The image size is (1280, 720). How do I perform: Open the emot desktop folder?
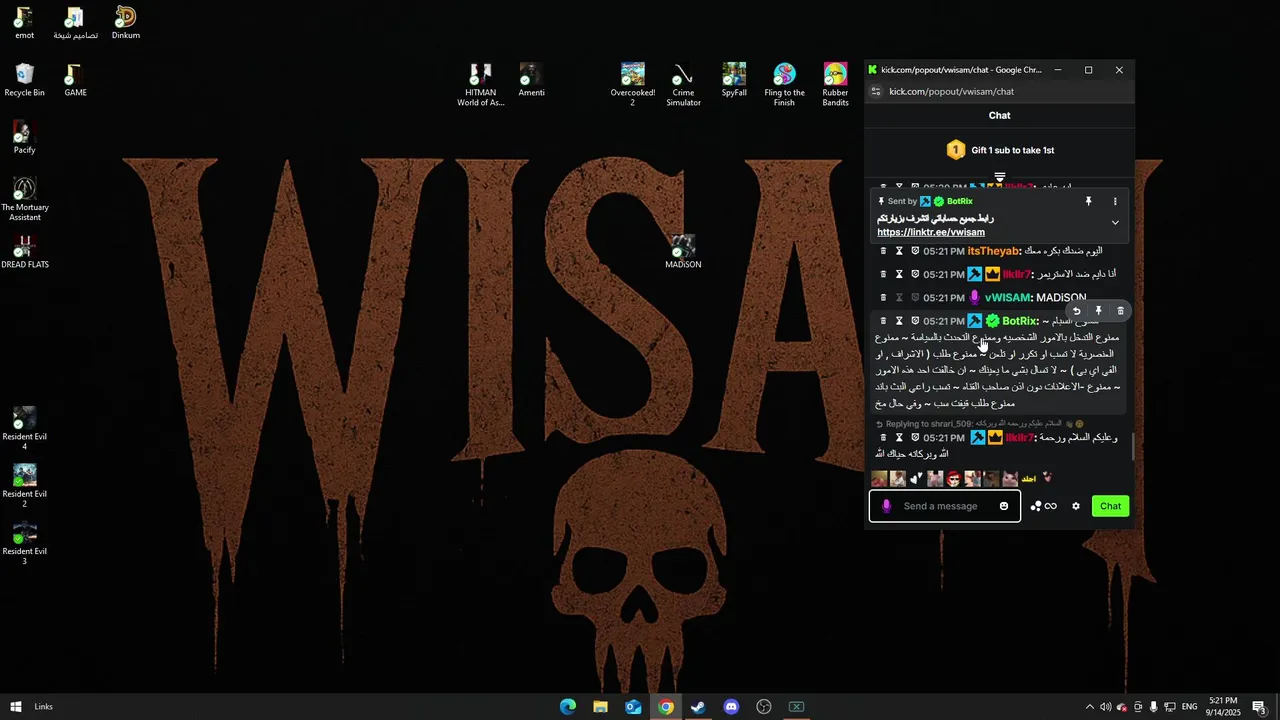[x=24, y=23]
